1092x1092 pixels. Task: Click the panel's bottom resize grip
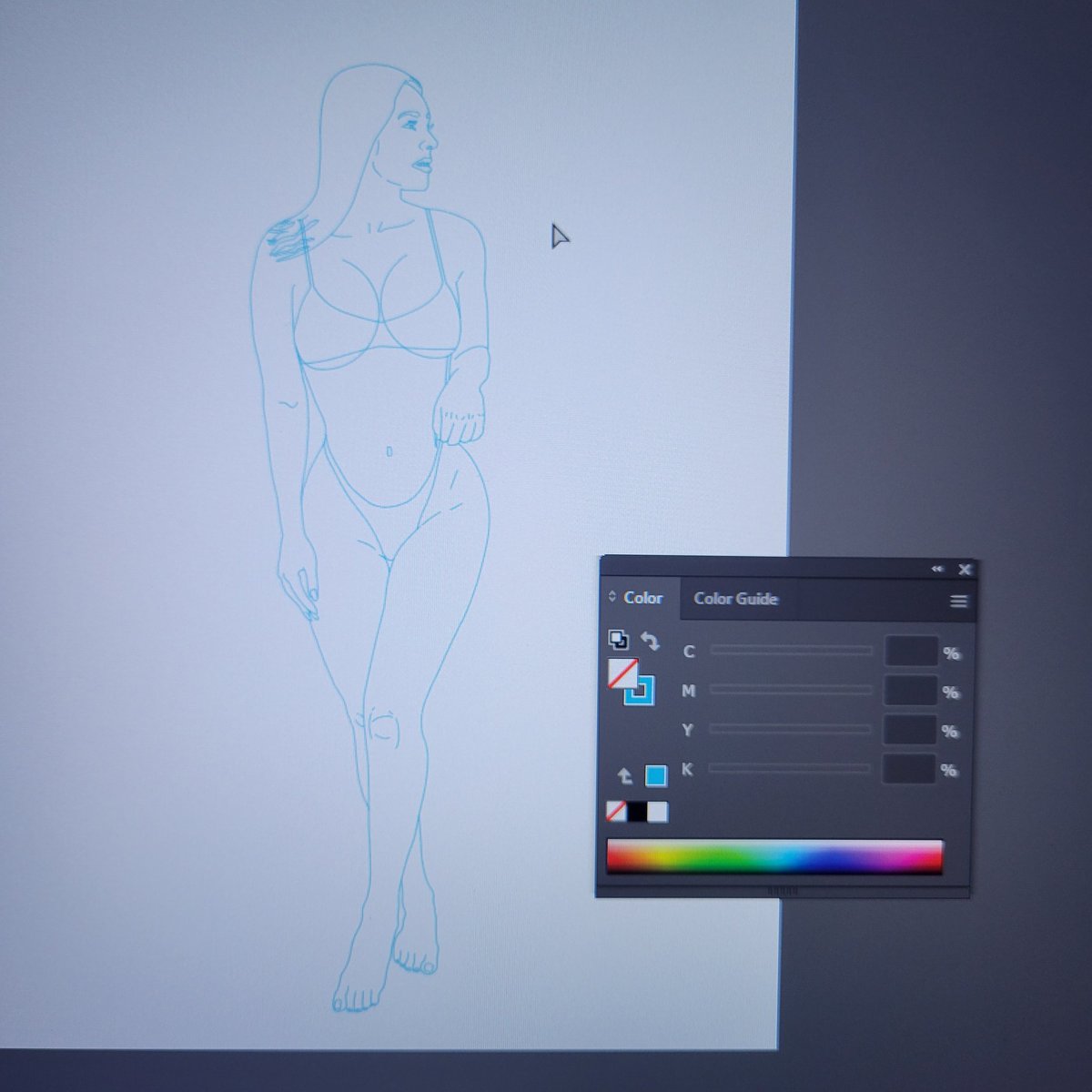point(782,892)
